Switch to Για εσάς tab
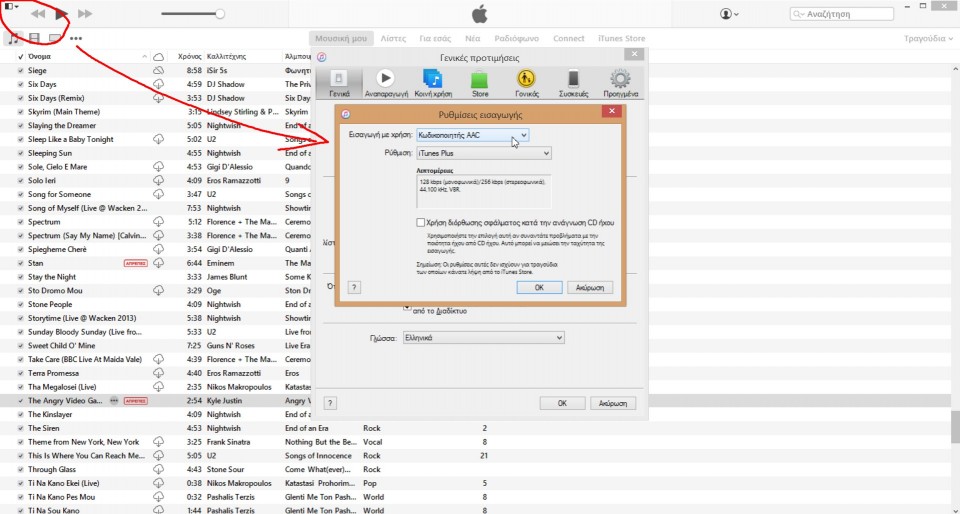Viewport: 960px width, 514px height. click(x=435, y=39)
